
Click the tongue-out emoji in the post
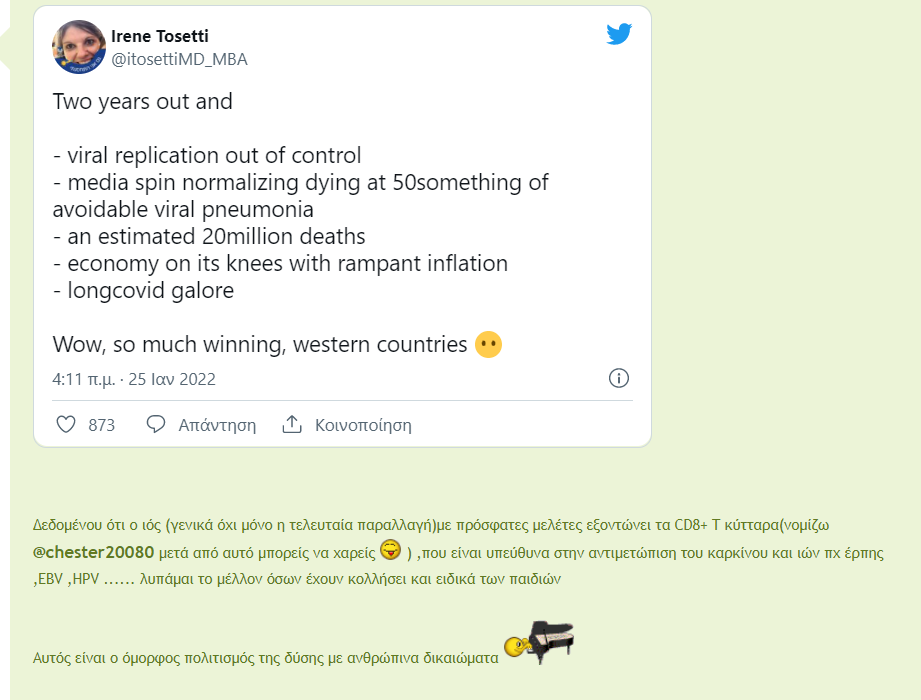(x=391, y=550)
